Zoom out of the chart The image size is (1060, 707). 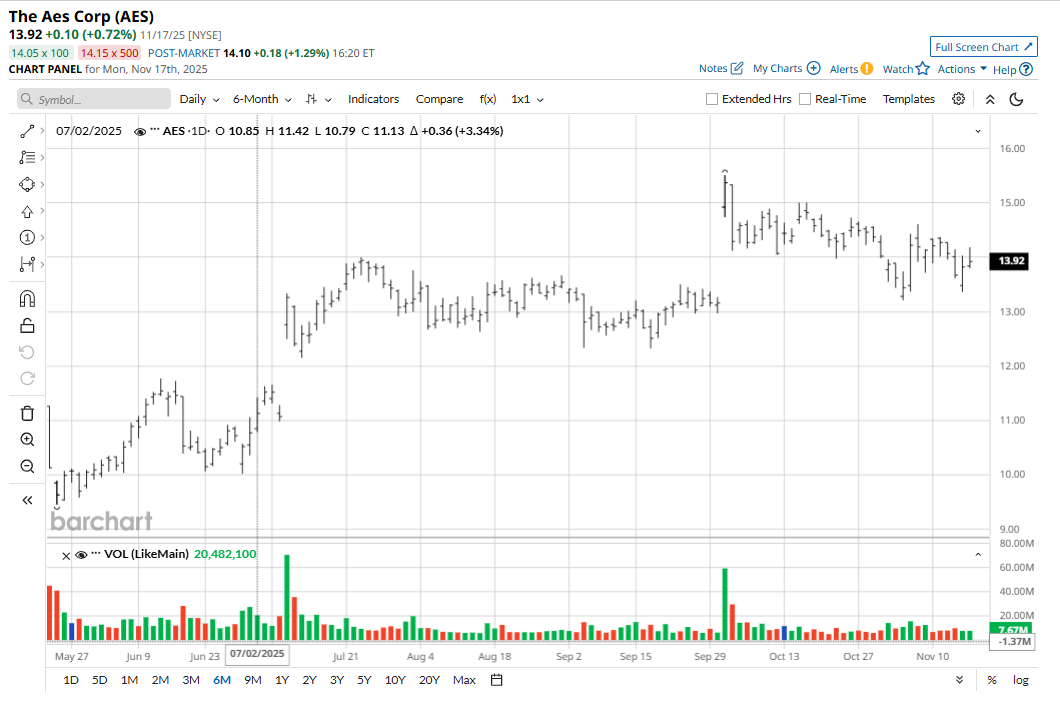[x=27, y=466]
